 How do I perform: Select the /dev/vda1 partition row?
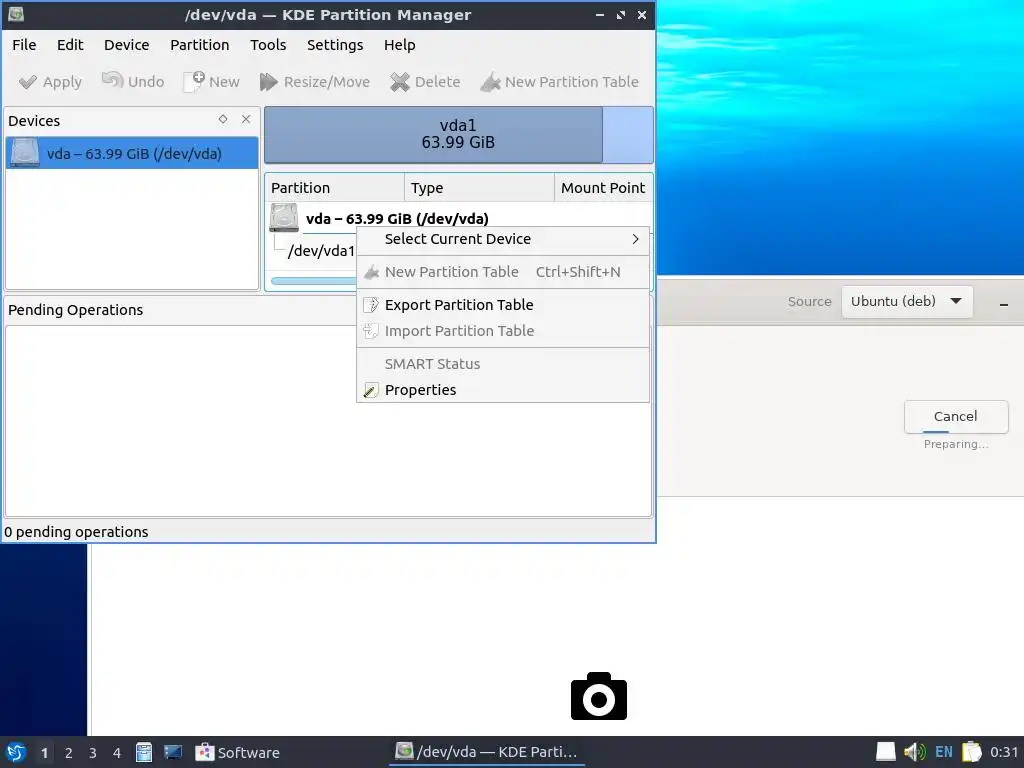[x=321, y=251]
